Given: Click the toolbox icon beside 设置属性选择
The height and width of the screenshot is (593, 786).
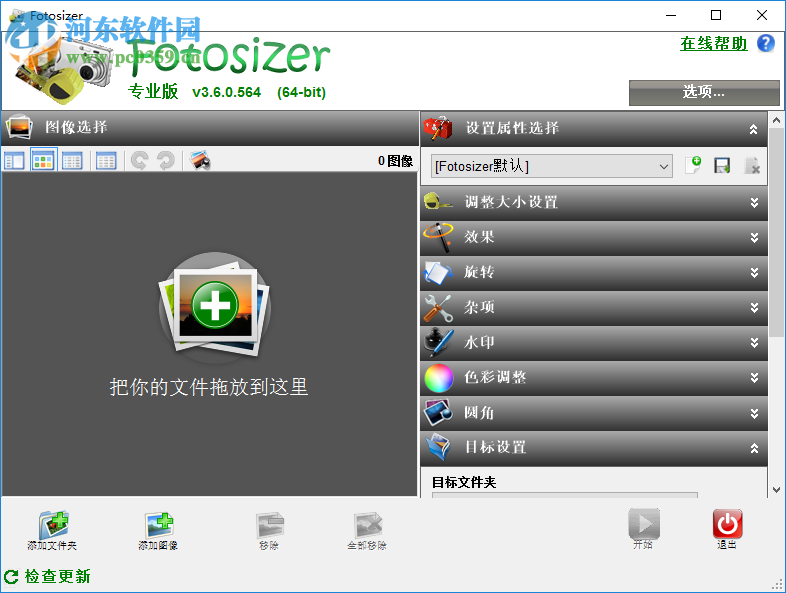Looking at the screenshot, I should [x=438, y=128].
